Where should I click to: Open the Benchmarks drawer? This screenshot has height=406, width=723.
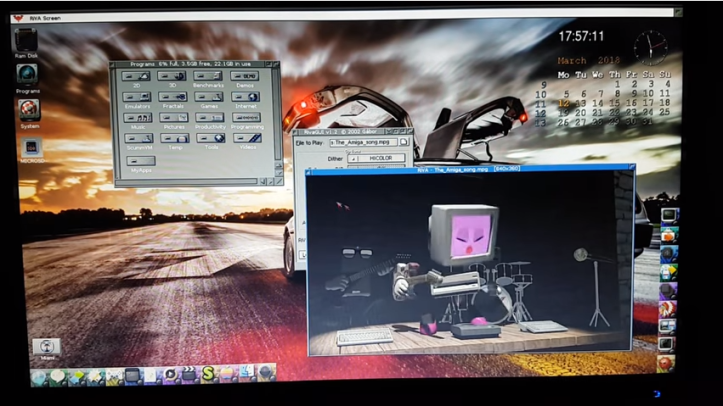[209, 76]
